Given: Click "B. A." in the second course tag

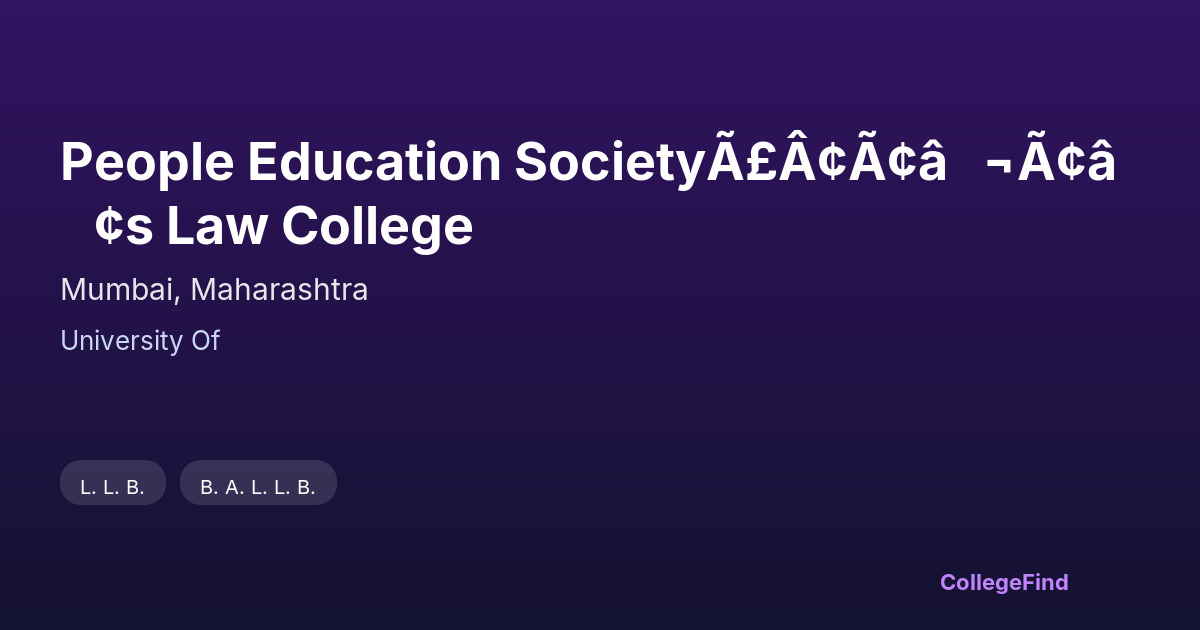Looking at the screenshot, I should (x=221, y=487).
